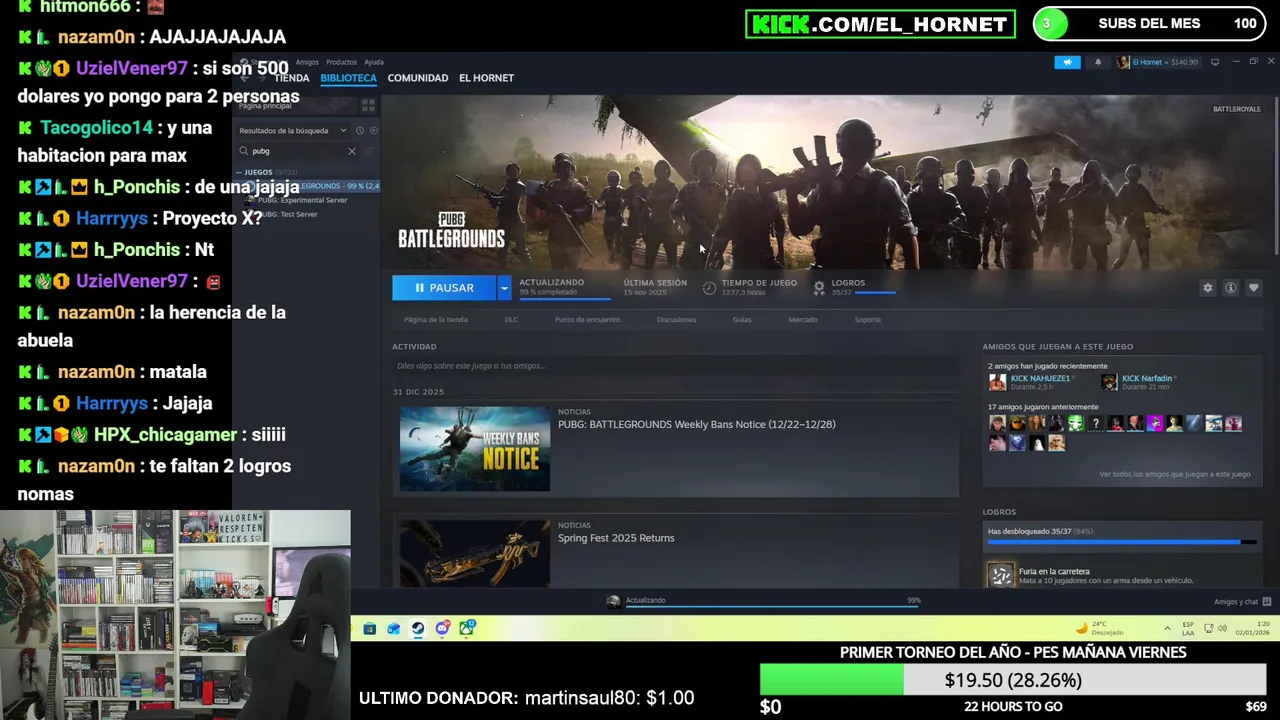The height and width of the screenshot is (720, 1280).
Task: Open the Weekly Bans Notice news title
Action: [697, 425]
